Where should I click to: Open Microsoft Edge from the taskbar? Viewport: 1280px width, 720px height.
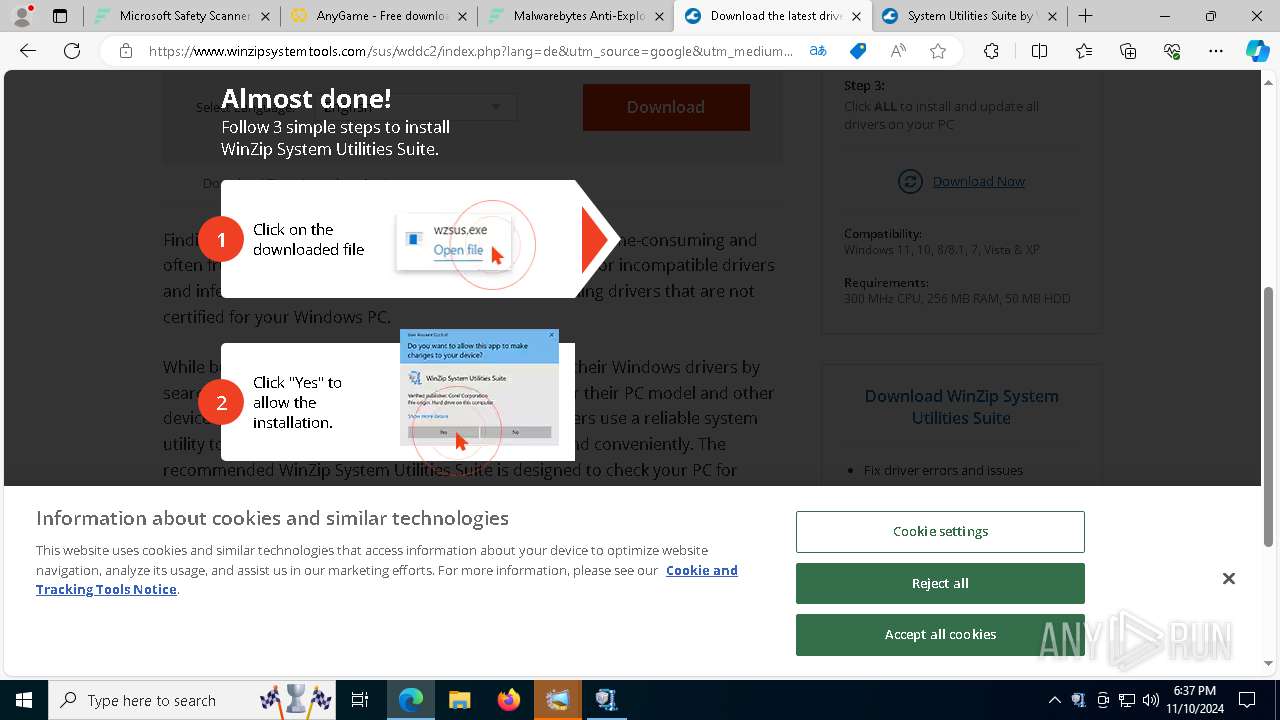[x=411, y=700]
